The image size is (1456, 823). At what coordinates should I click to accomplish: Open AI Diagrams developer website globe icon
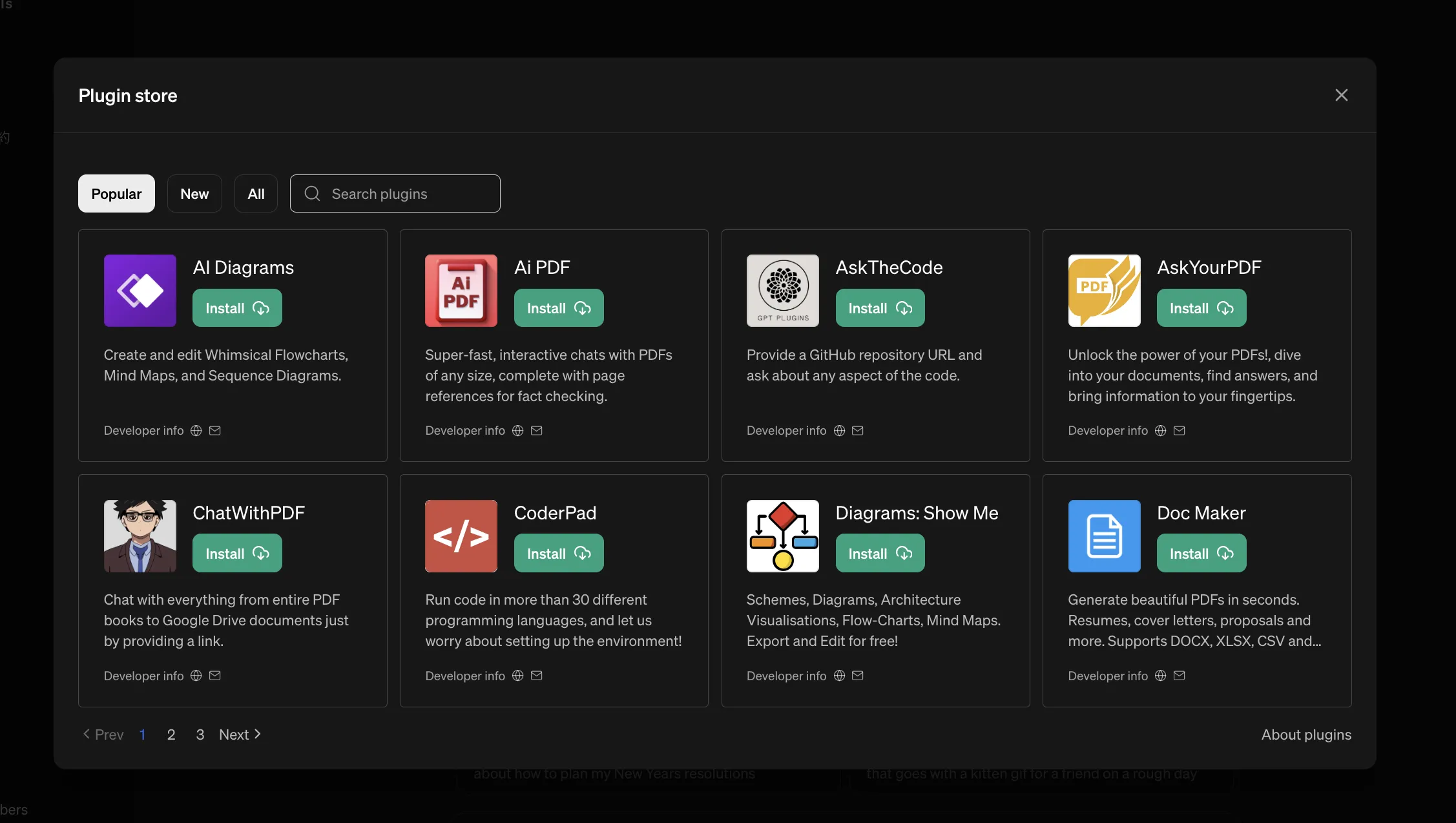[196, 431]
